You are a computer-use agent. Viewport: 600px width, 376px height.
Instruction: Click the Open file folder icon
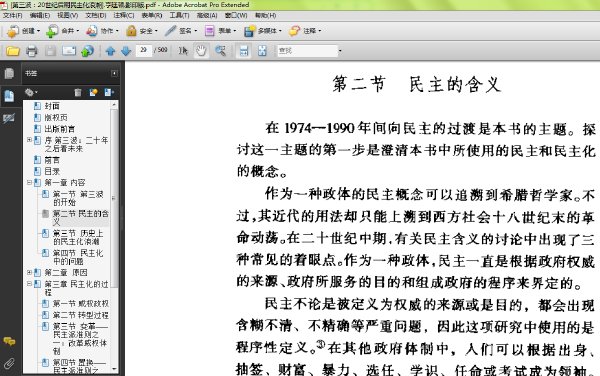coord(13,51)
